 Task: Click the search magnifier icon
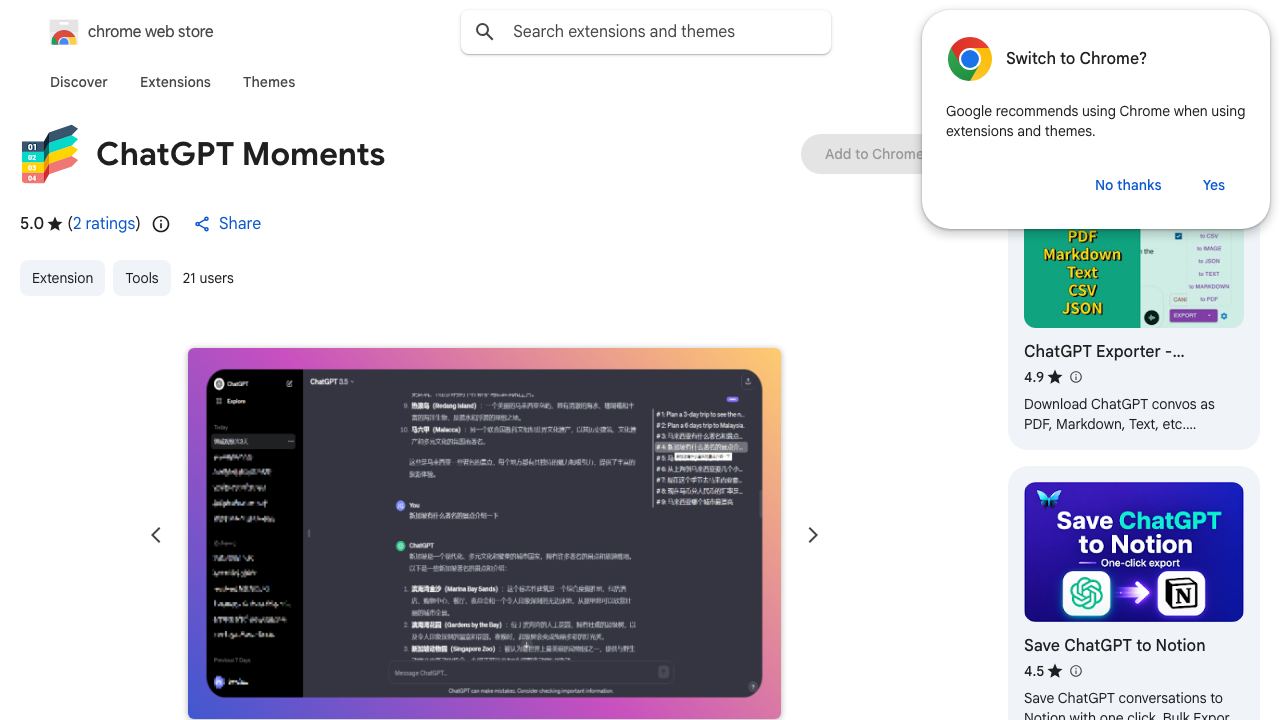[485, 32]
